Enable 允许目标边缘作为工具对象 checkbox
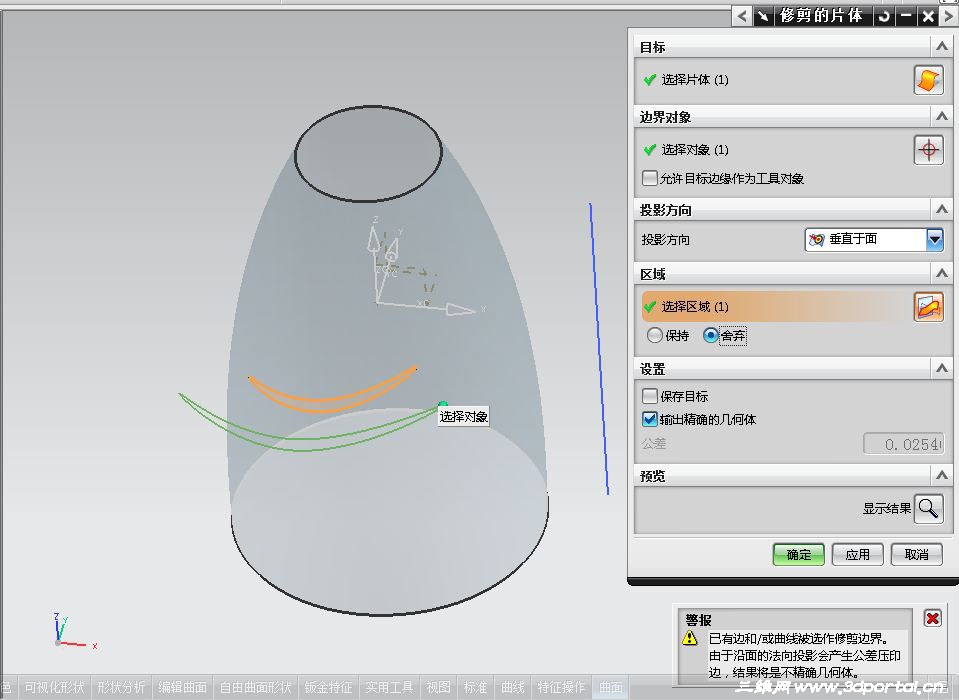The image size is (959, 700). click(x=650, y=178)
